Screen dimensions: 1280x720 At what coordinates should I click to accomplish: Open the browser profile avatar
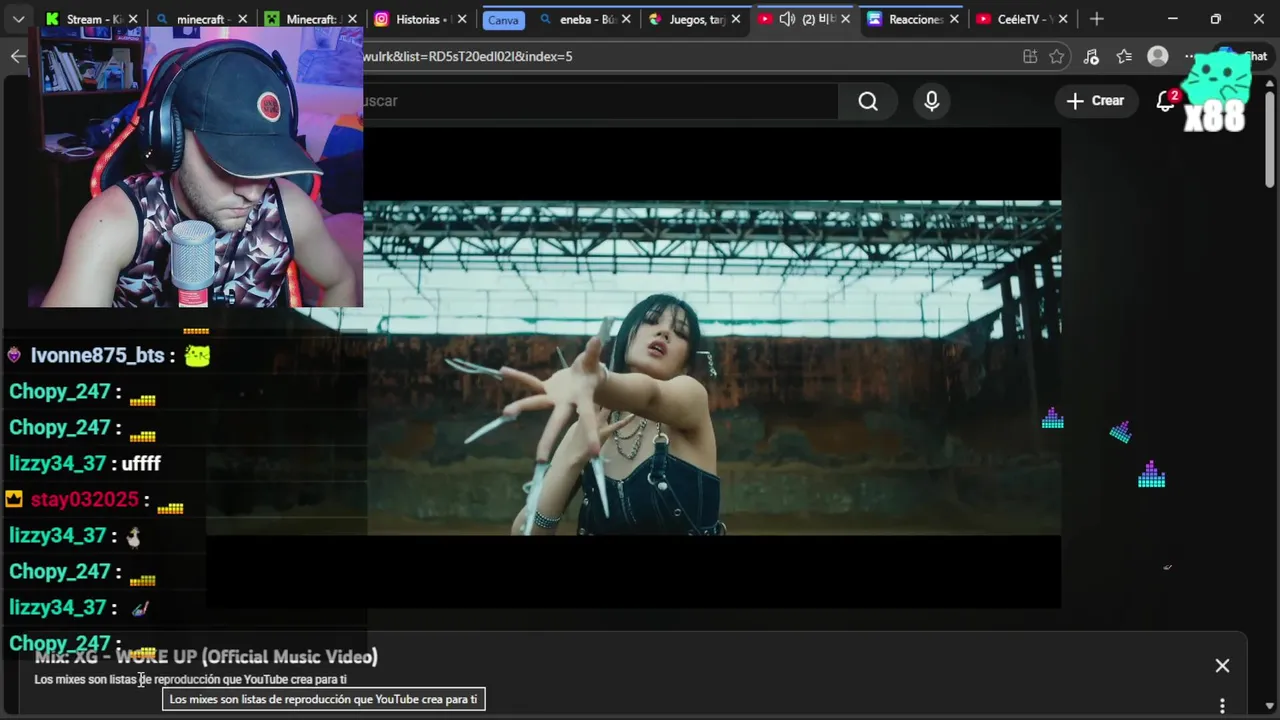point(1158,57)
